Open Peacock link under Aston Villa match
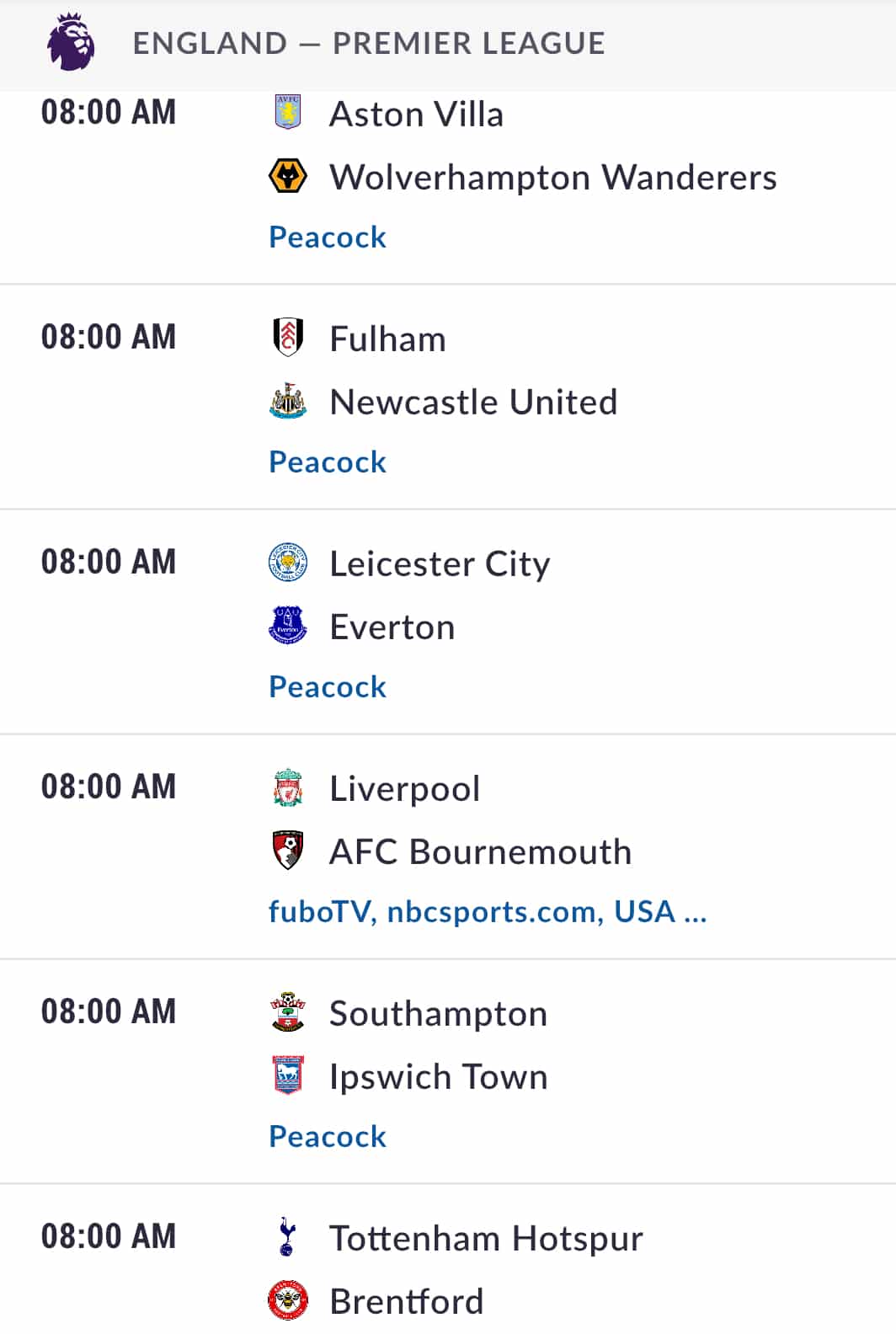The height and width of the screenshot is (1334, 896). 328,237
